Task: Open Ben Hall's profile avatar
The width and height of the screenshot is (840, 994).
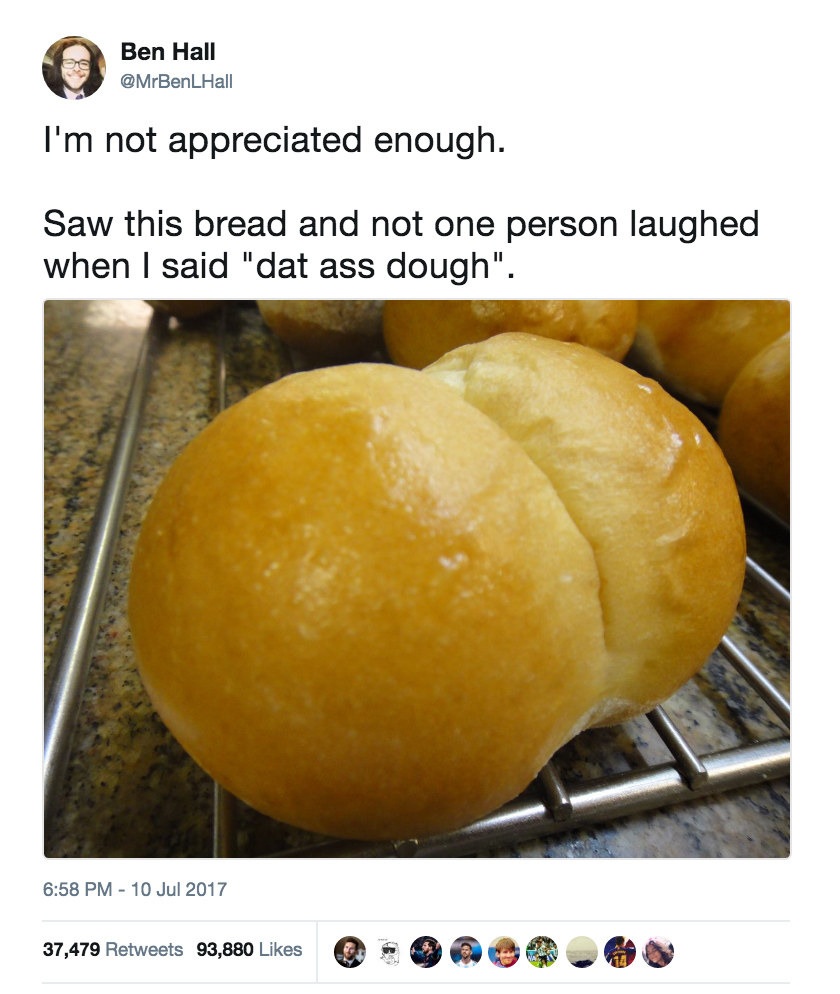Action: [x=74, y=68]
